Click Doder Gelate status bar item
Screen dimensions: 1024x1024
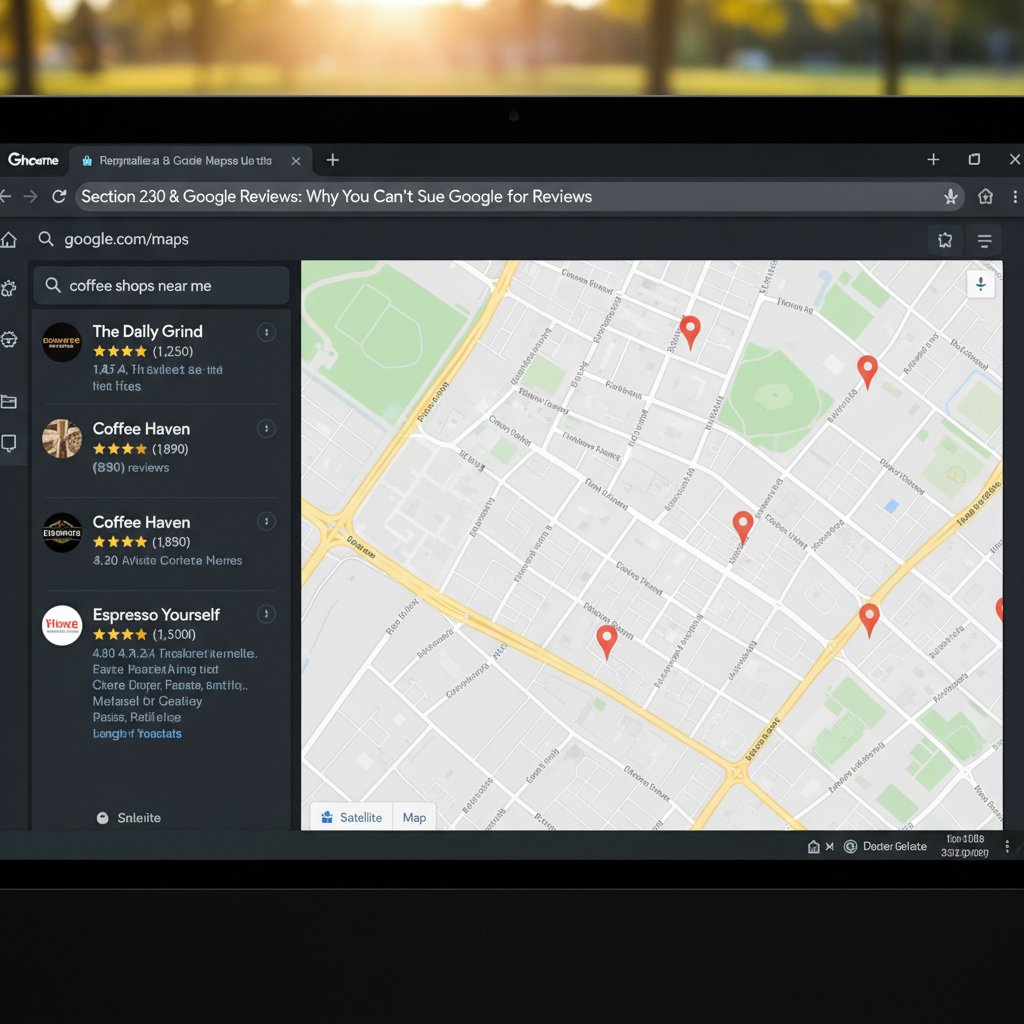pyautogui.click(x=886, y=846)
